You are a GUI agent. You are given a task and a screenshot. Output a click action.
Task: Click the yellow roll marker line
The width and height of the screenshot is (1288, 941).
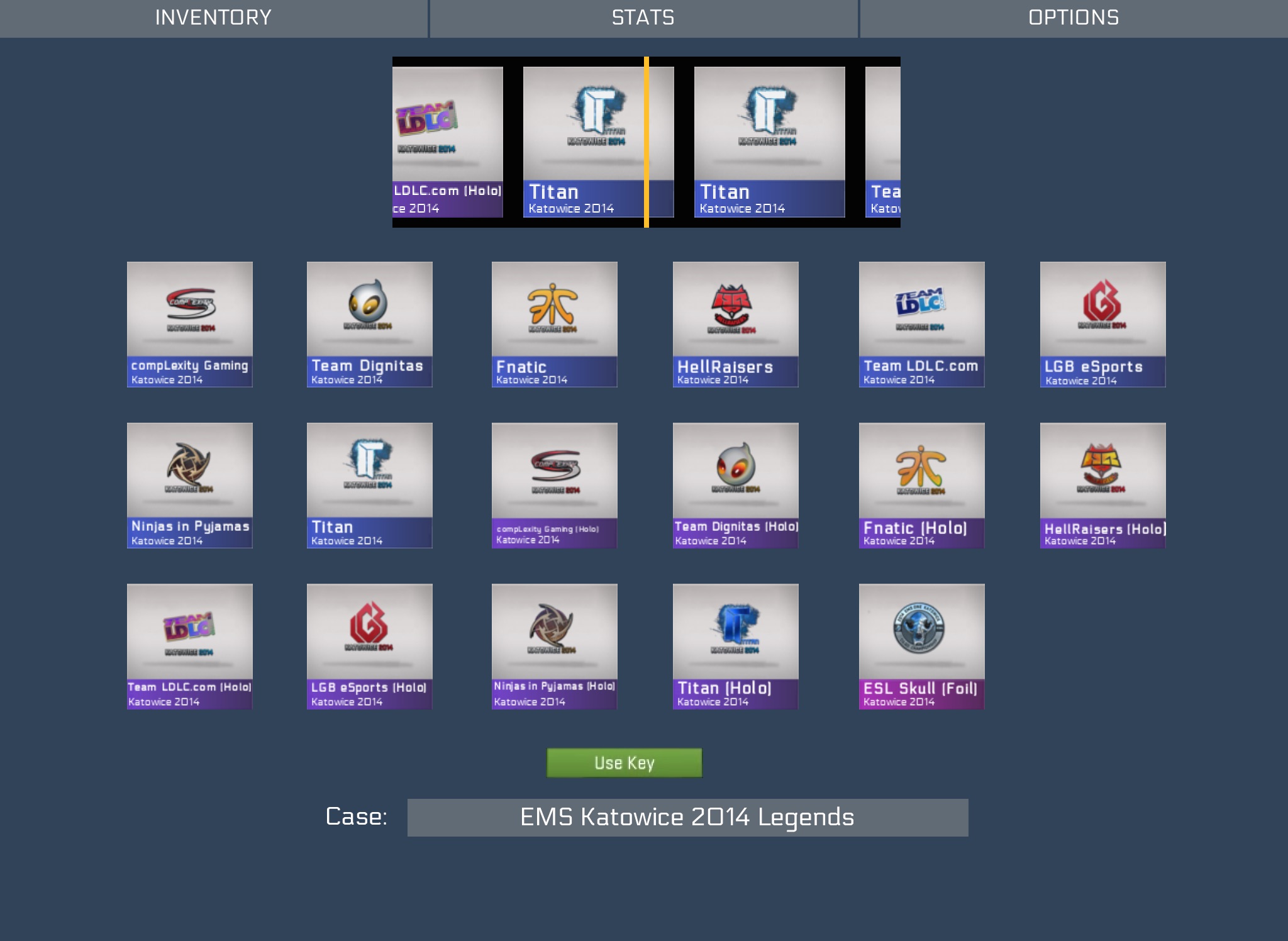pyautogui.click(x=646, y=142)
